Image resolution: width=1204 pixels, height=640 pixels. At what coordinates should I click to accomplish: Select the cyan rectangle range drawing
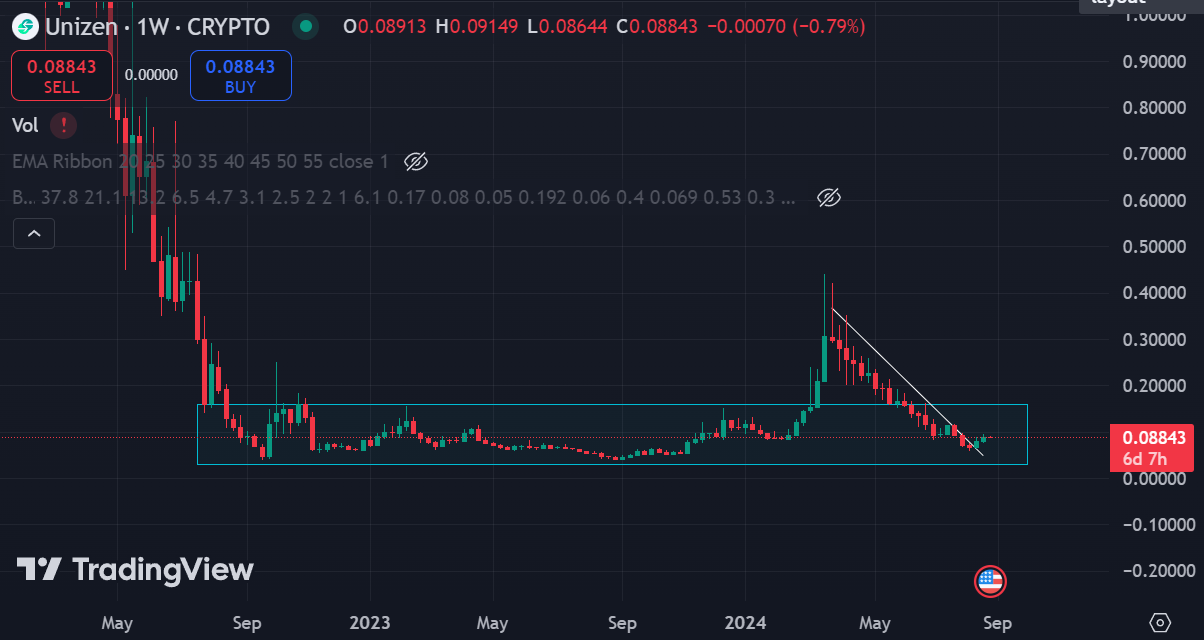pos(612,434)
